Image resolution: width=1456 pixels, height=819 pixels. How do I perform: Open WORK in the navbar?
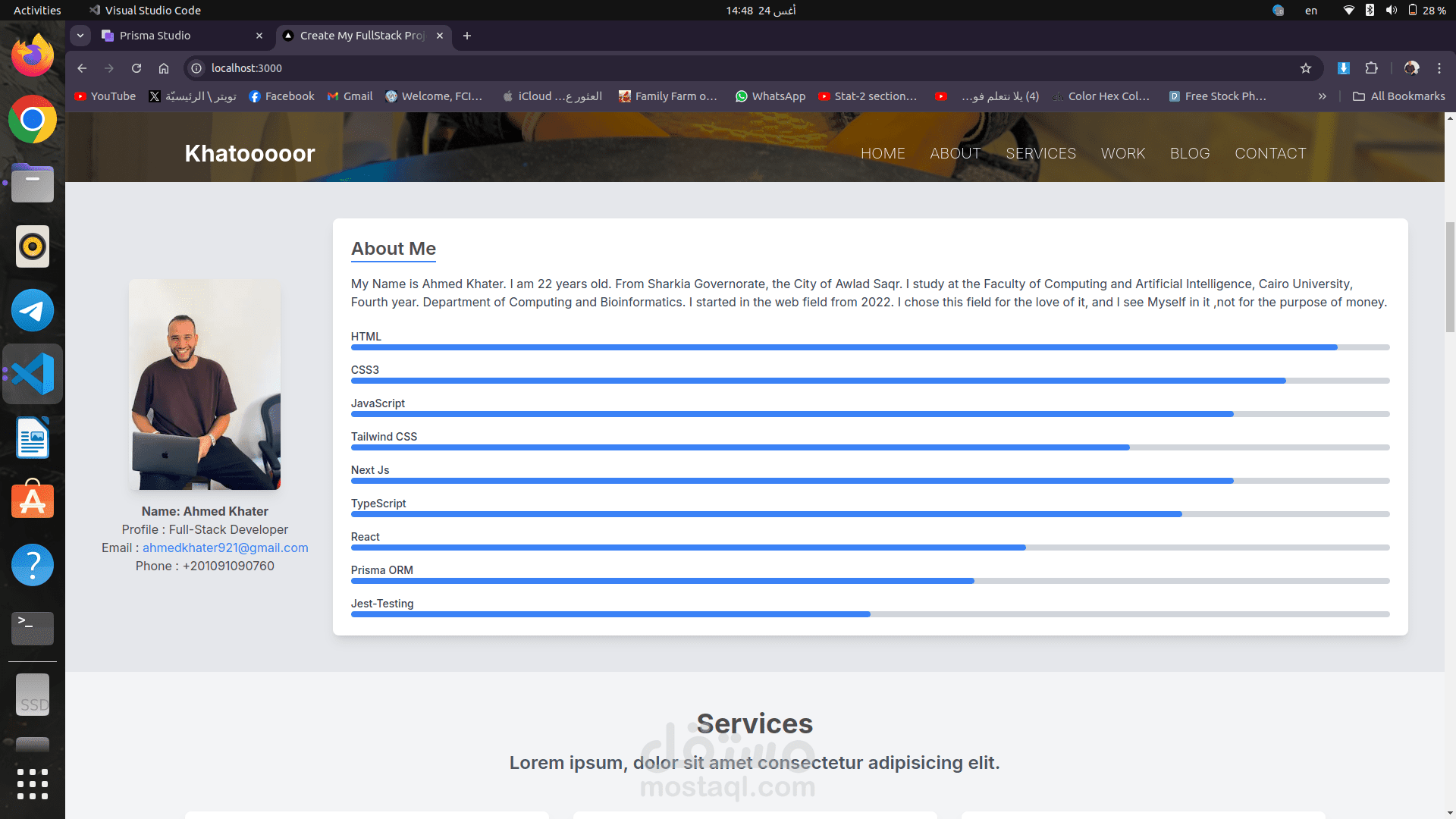click(1123, 153)
